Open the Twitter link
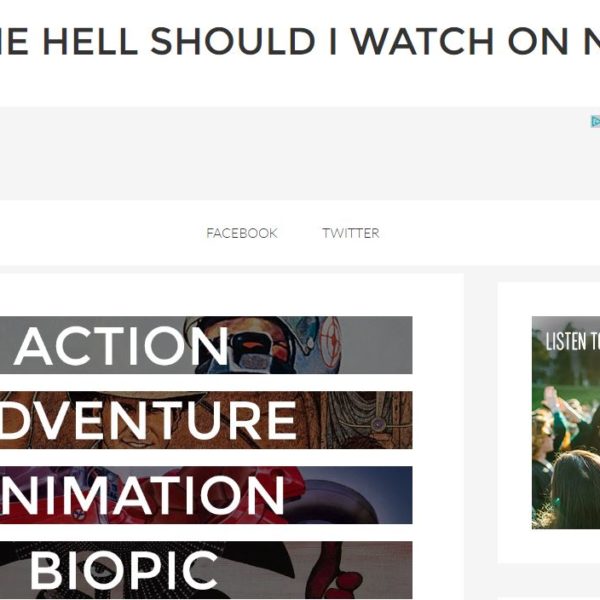Image resolution: width=600 pixels, height=600 pixels. click(351, 233)
